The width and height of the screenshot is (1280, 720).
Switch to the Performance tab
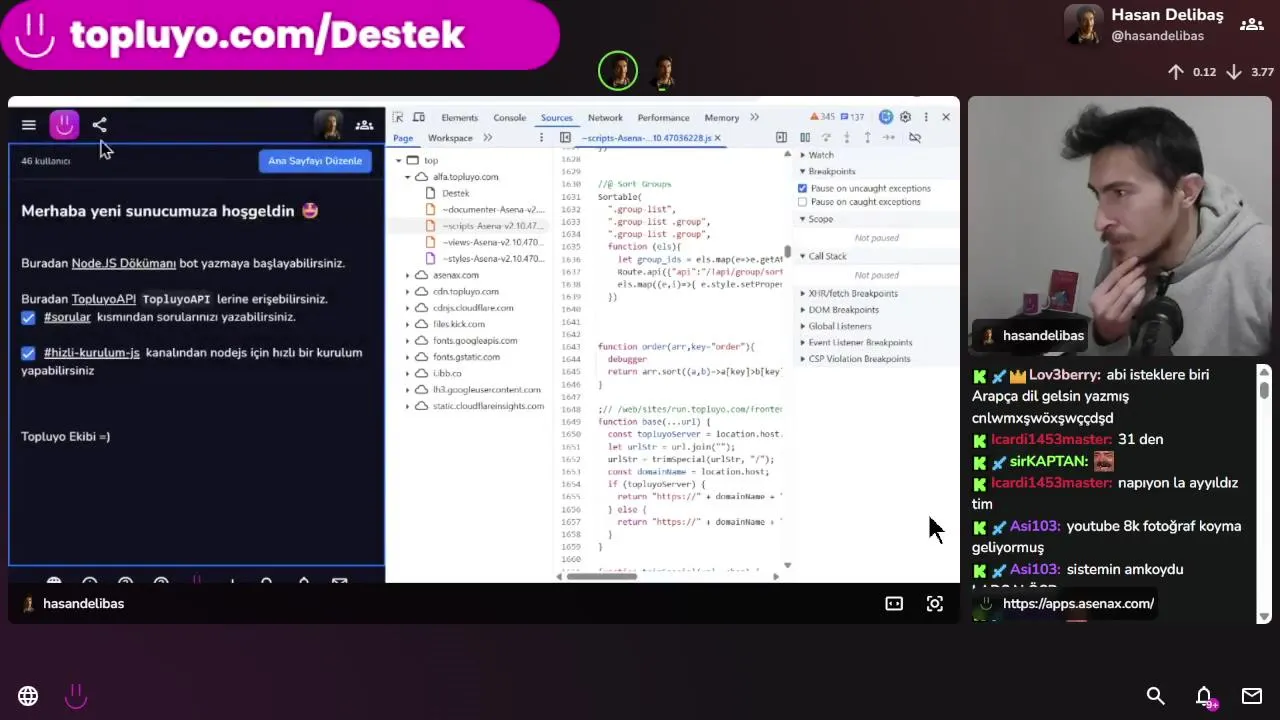[663, 117]
